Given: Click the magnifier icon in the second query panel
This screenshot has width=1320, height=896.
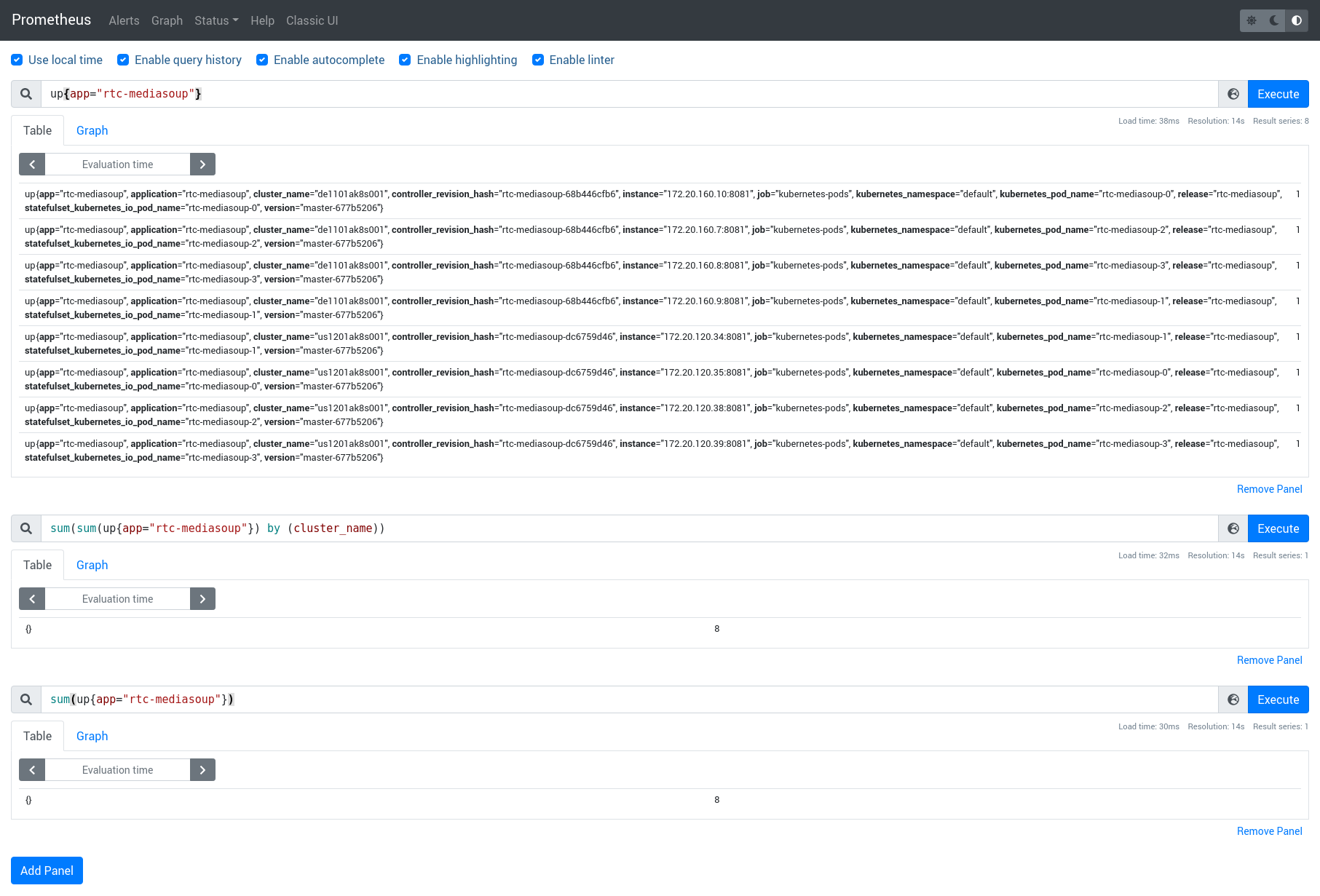Looking at the screenshot, I should coord(25,528).
